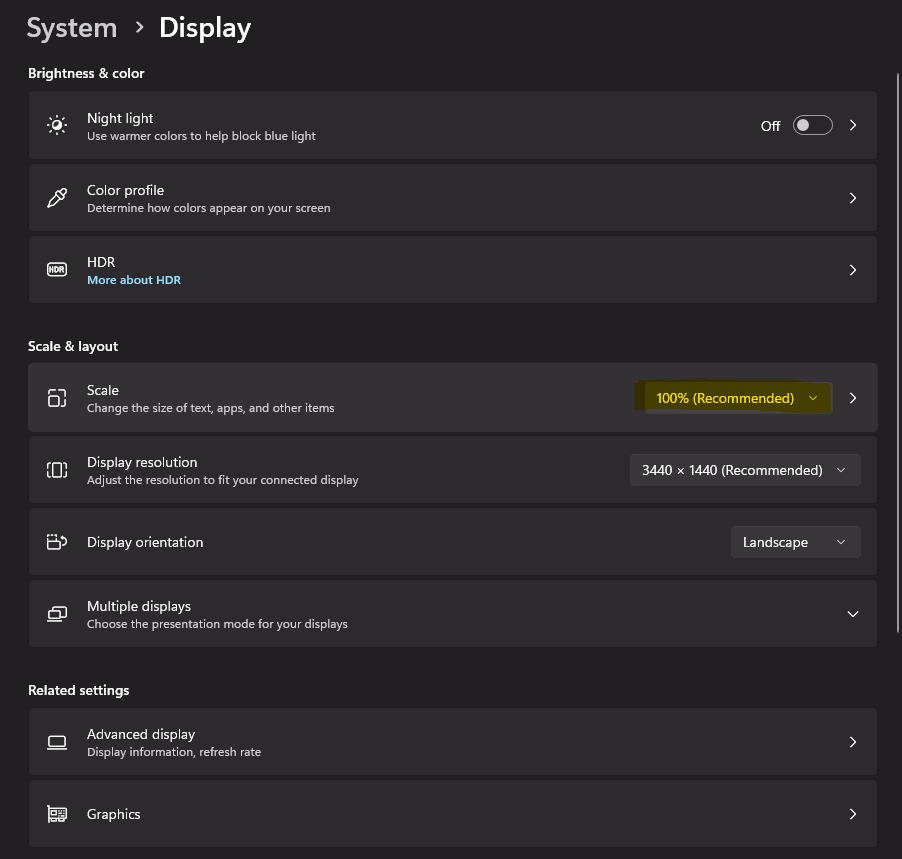Click the Advanced display monitor icon
Image resolution: width=902 pixels, height=859 pixels.
57,742
